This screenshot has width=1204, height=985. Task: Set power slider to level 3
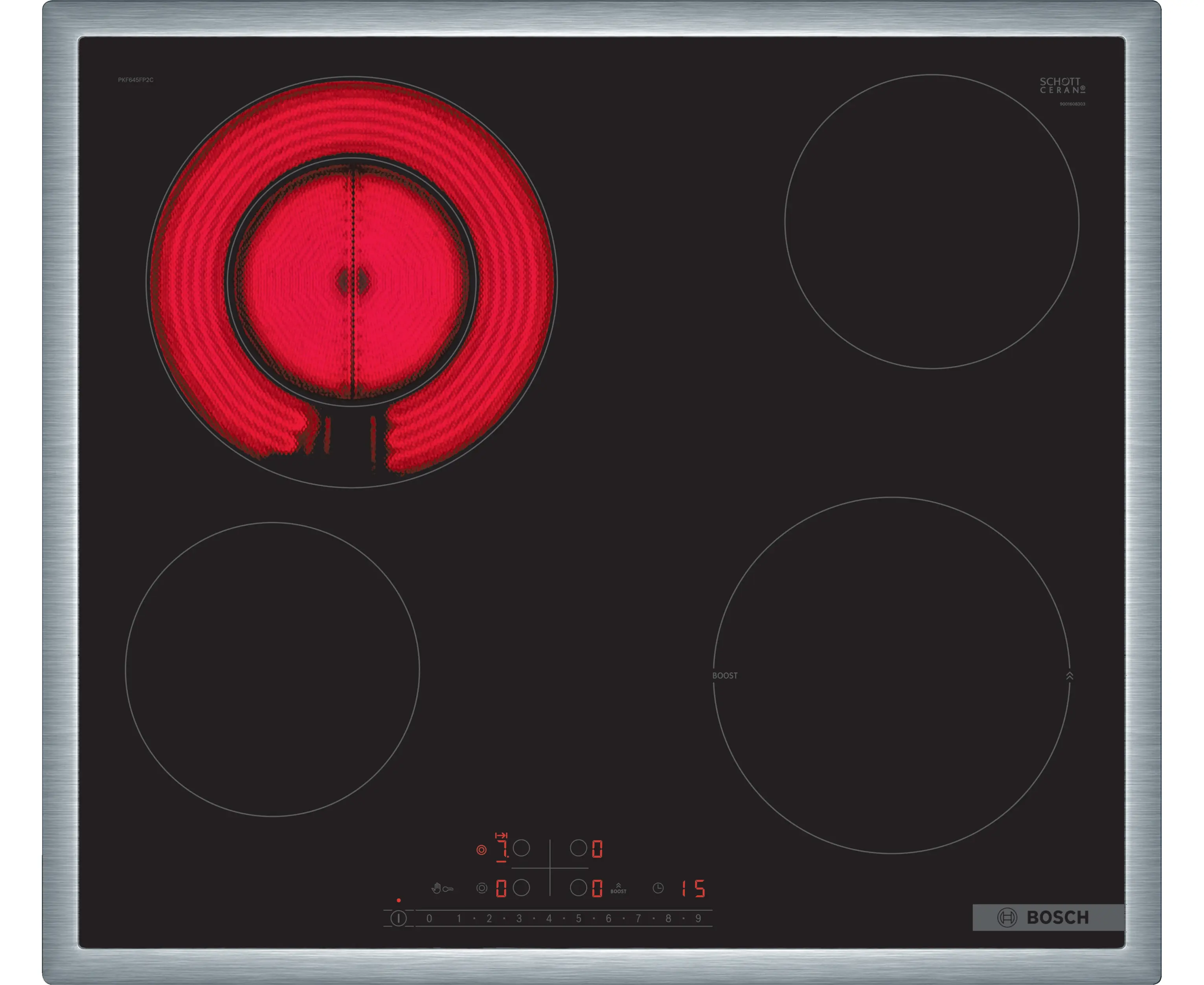tap(519, 919)
